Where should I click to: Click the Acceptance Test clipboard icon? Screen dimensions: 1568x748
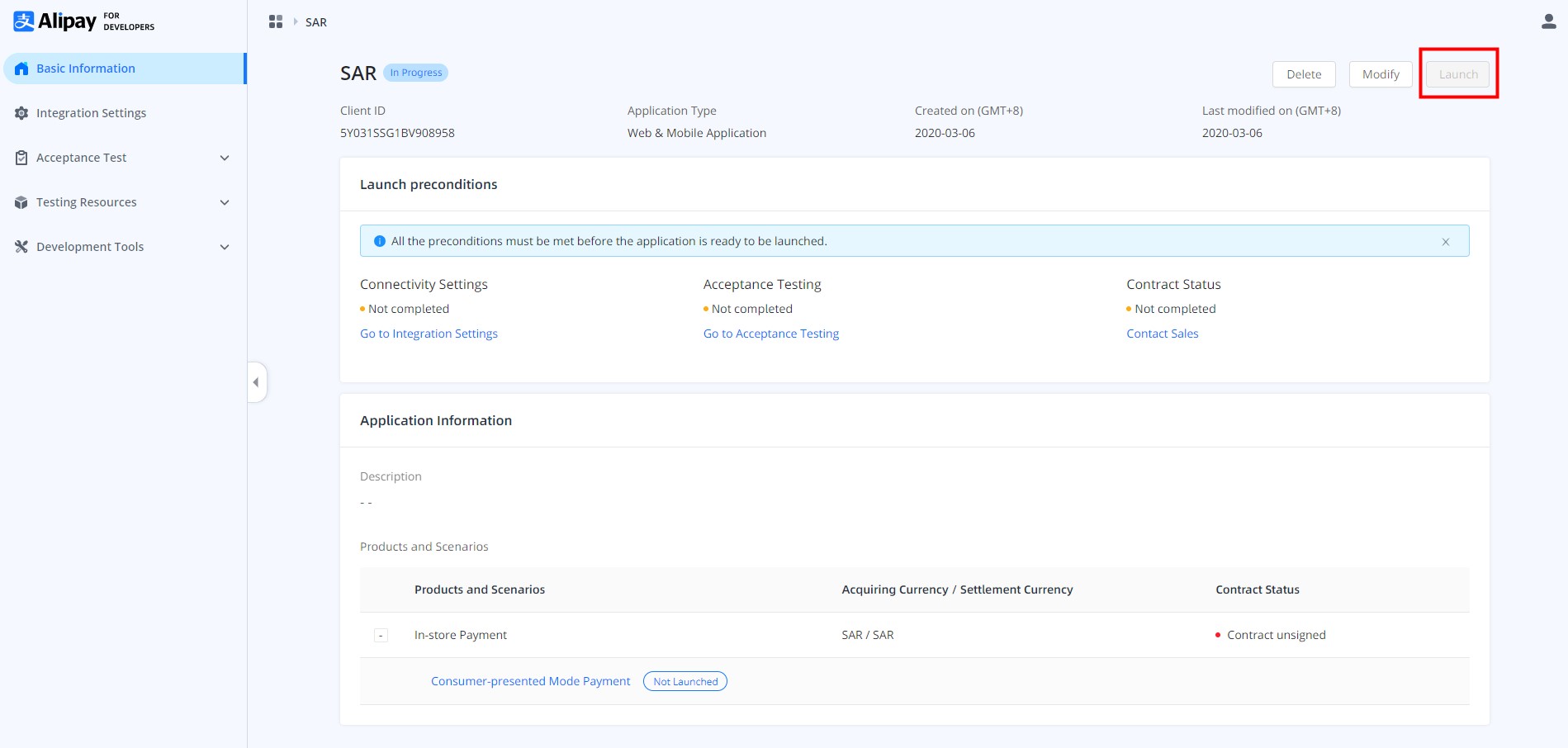tap(21, 158)
